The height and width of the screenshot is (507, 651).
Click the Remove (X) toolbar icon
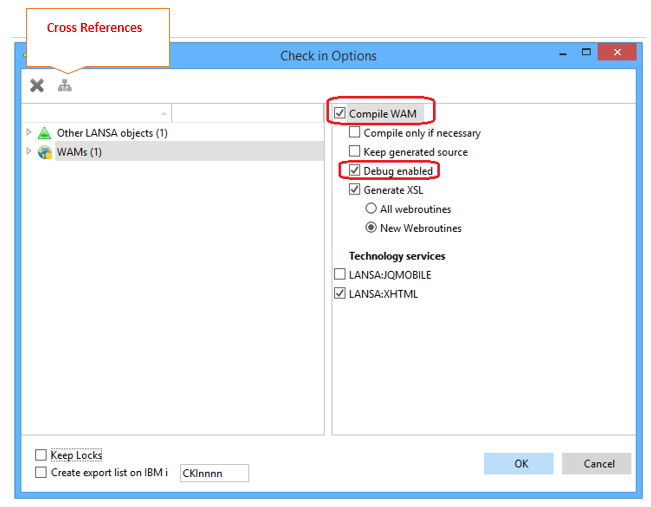coord(37,86)
